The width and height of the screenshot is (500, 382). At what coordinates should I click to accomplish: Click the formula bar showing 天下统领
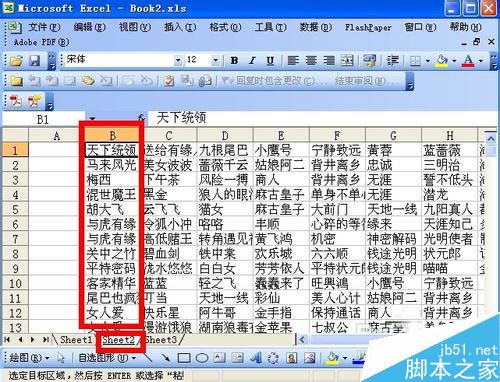pos(323,118)
